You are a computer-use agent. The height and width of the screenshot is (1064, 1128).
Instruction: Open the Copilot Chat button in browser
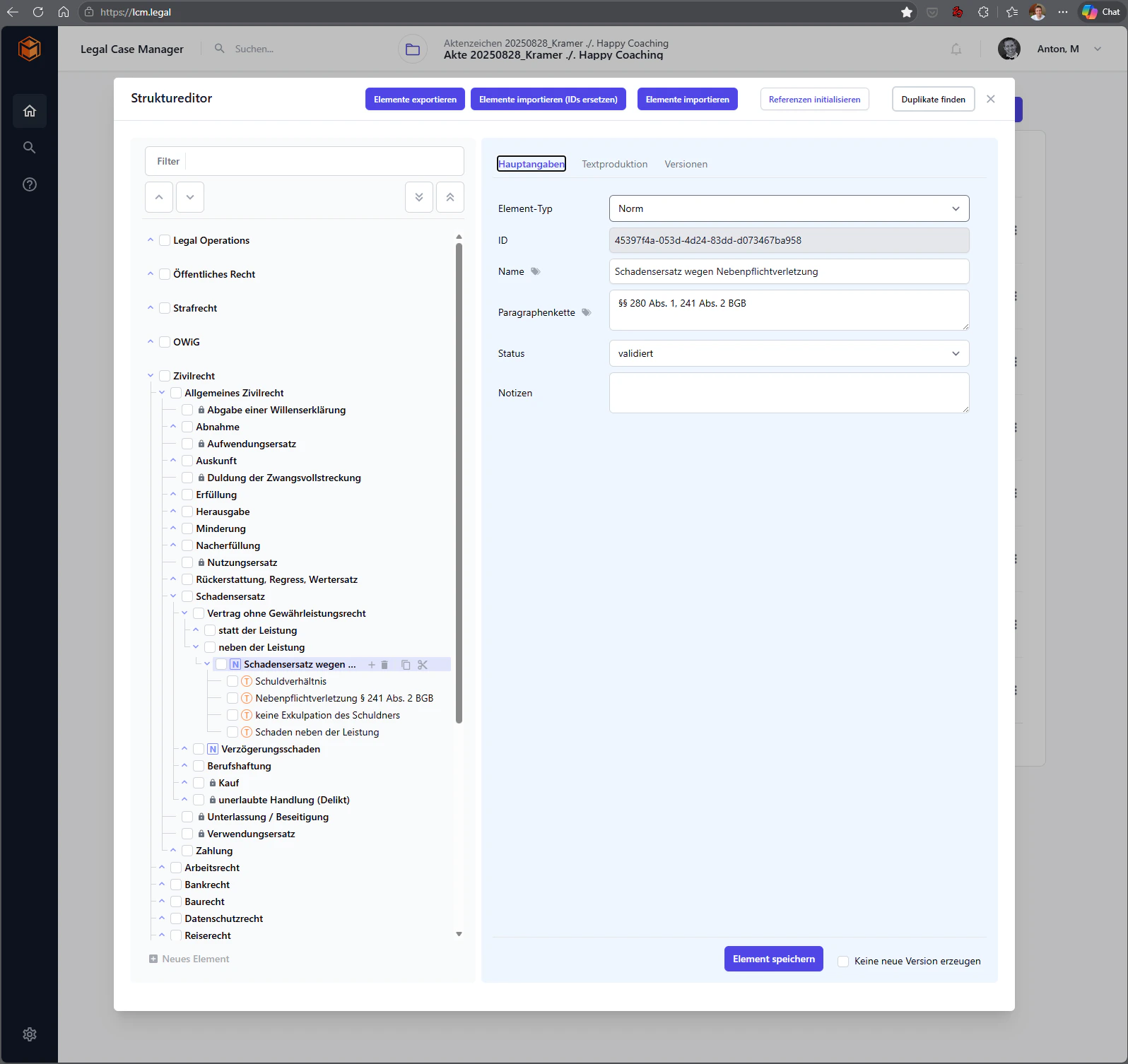click(x=1101, y=12)
